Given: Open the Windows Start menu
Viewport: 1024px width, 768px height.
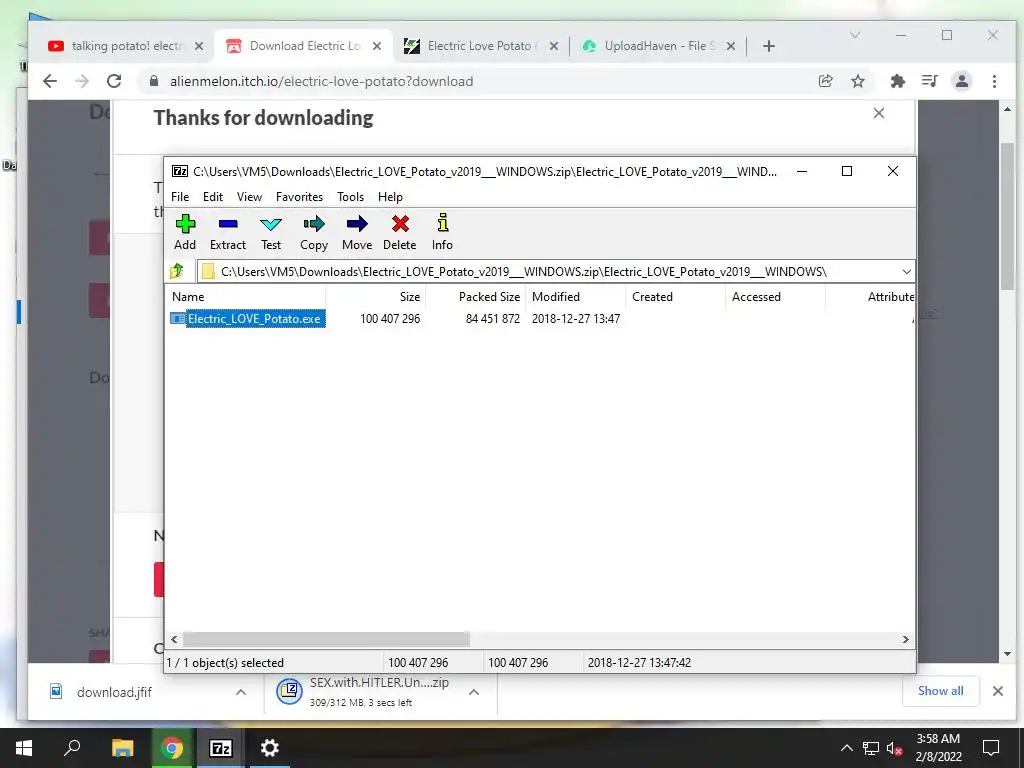Looking at the screenshot, I should click(x=24, y=748).
